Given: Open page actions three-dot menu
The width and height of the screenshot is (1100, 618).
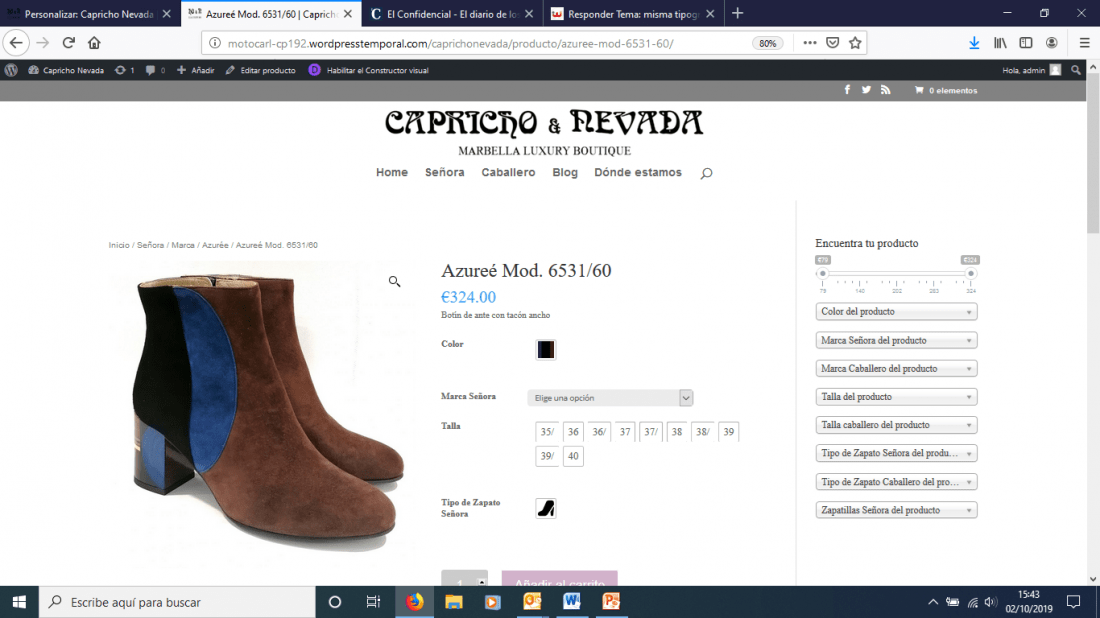Looking at the screenshot, I should pyautogui.click(x=810, y=43).
